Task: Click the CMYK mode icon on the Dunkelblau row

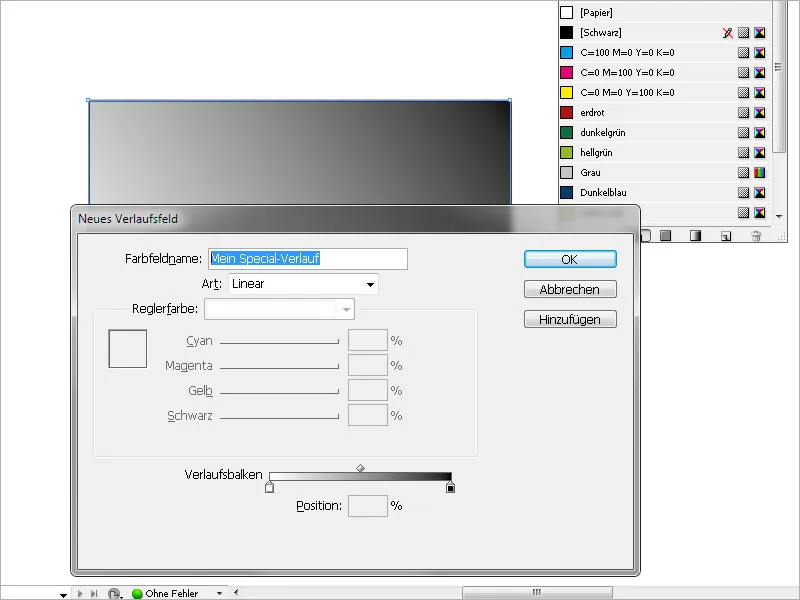Action: [x=760, y=192]
